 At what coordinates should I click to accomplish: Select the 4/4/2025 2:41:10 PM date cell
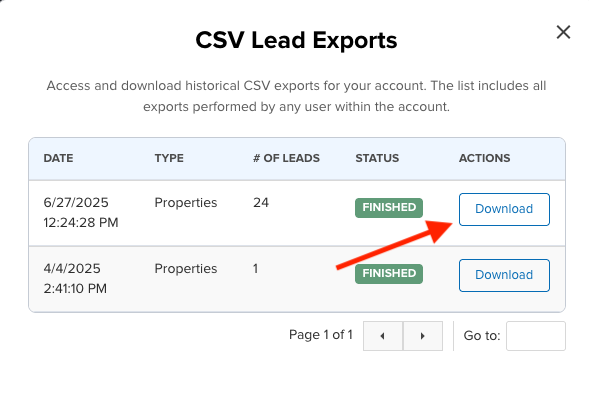coord(75,279)
